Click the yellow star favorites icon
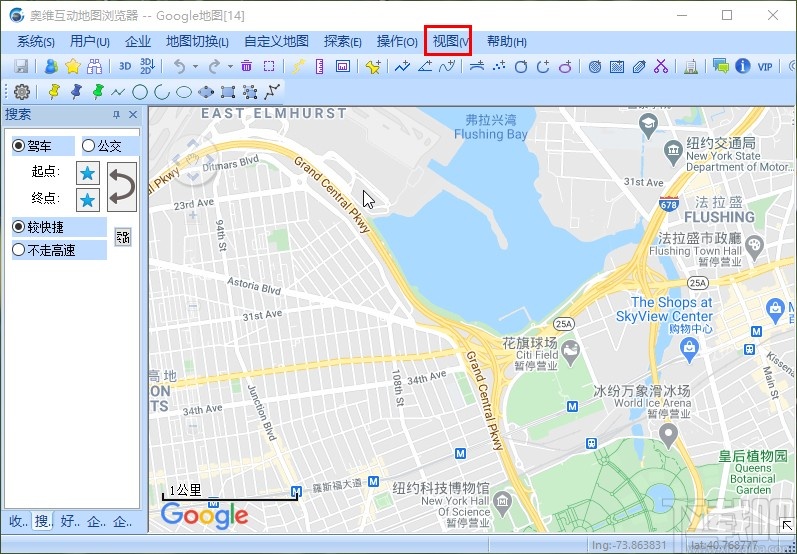 coord(73,66)
